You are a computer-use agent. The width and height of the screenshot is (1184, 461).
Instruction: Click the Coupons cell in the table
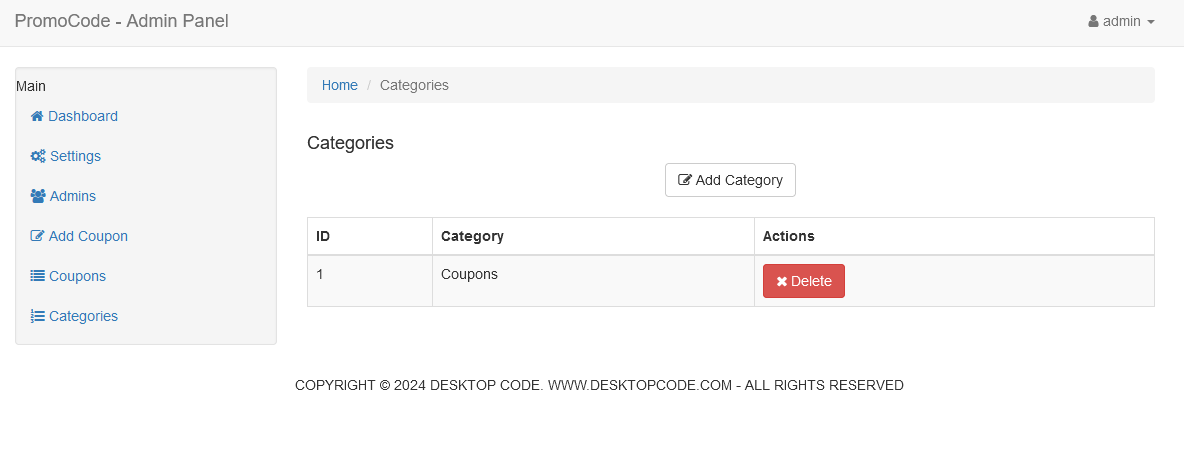[x=469, y=274]
